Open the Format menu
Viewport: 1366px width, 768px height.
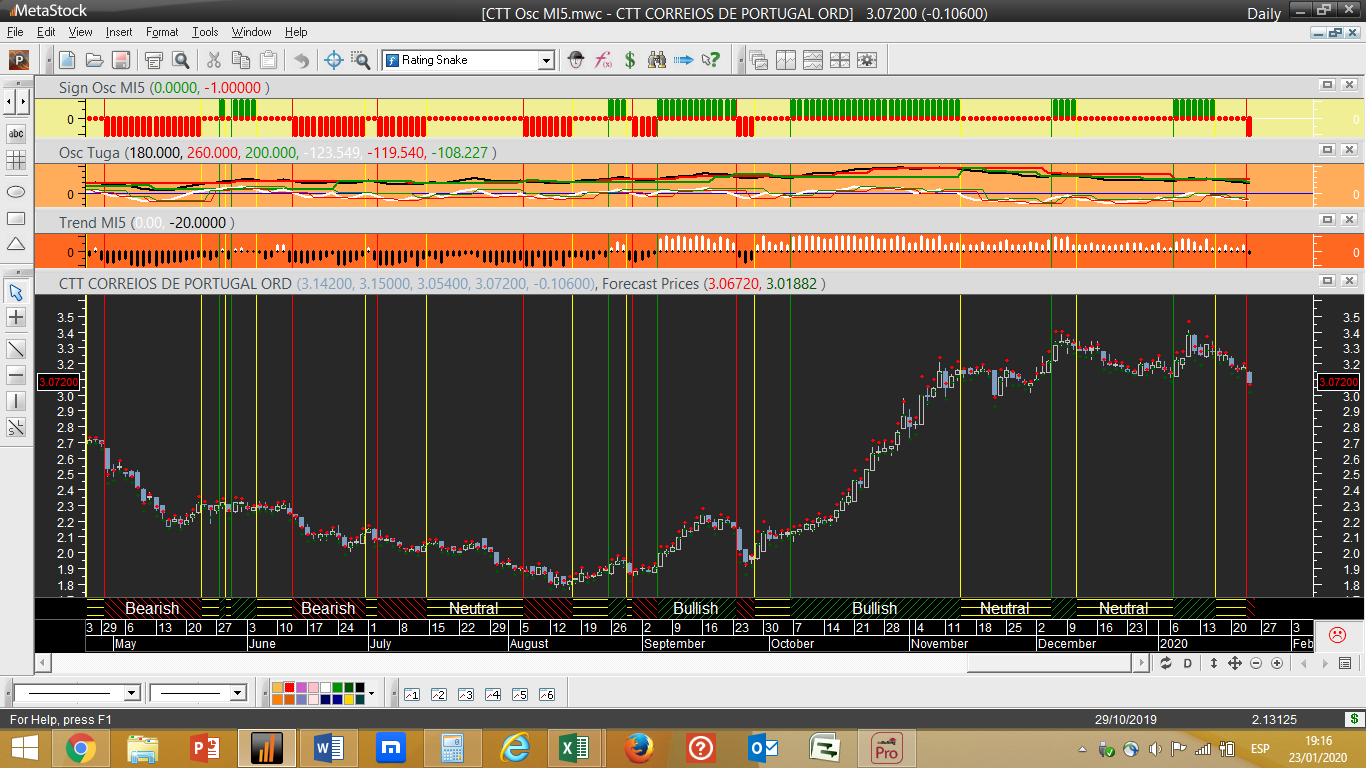(162, 32)
